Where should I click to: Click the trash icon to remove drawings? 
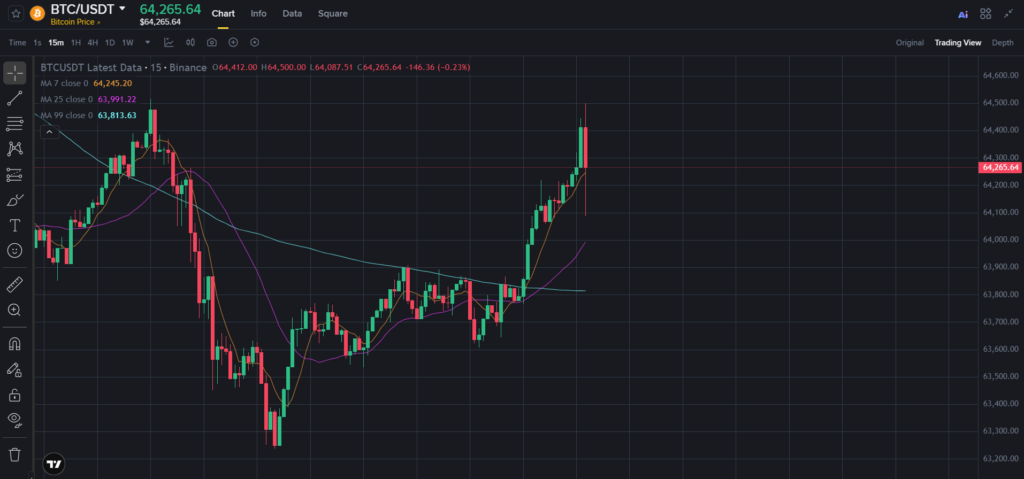pos(14,454)
